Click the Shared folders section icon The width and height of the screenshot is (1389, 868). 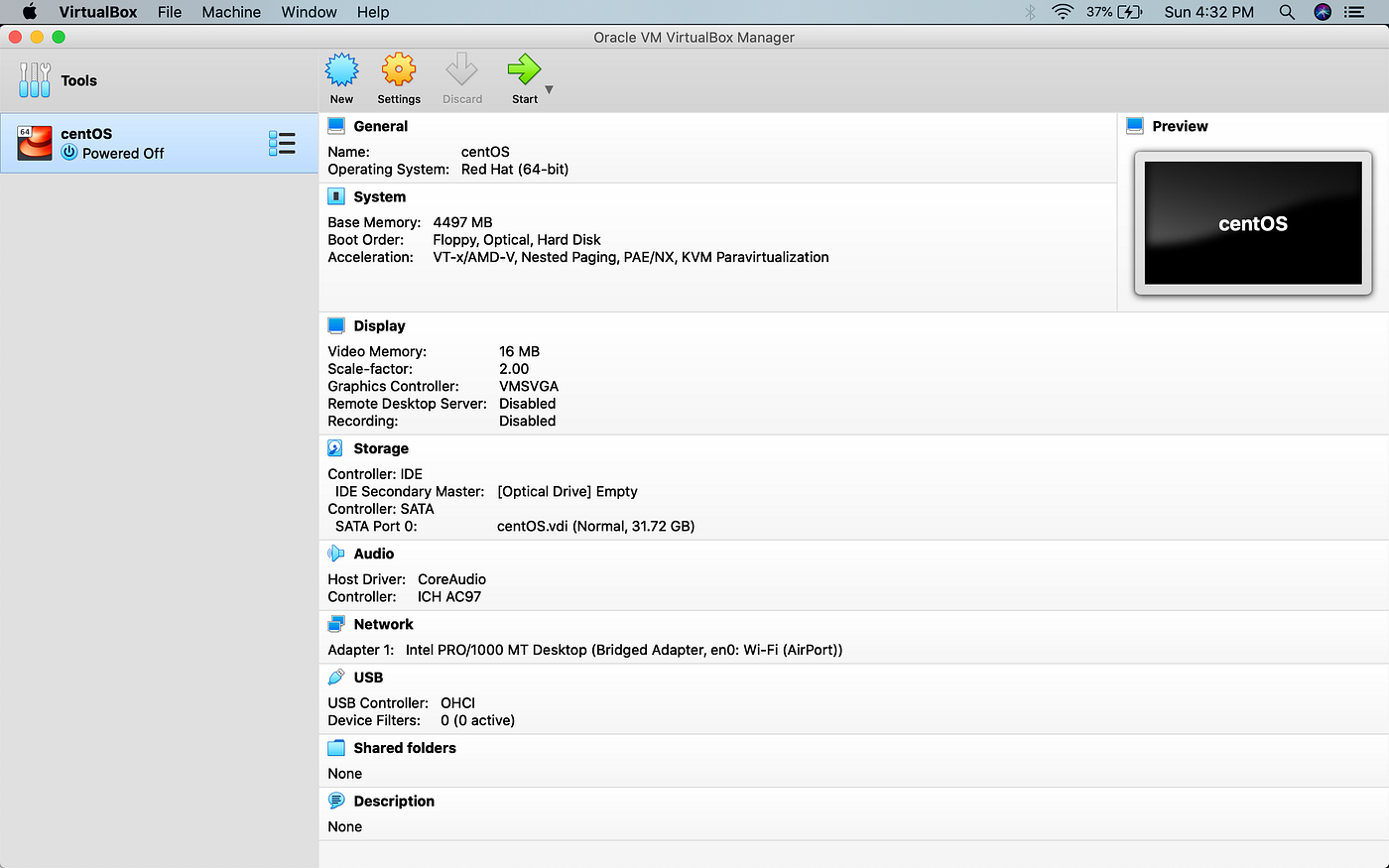336,748
